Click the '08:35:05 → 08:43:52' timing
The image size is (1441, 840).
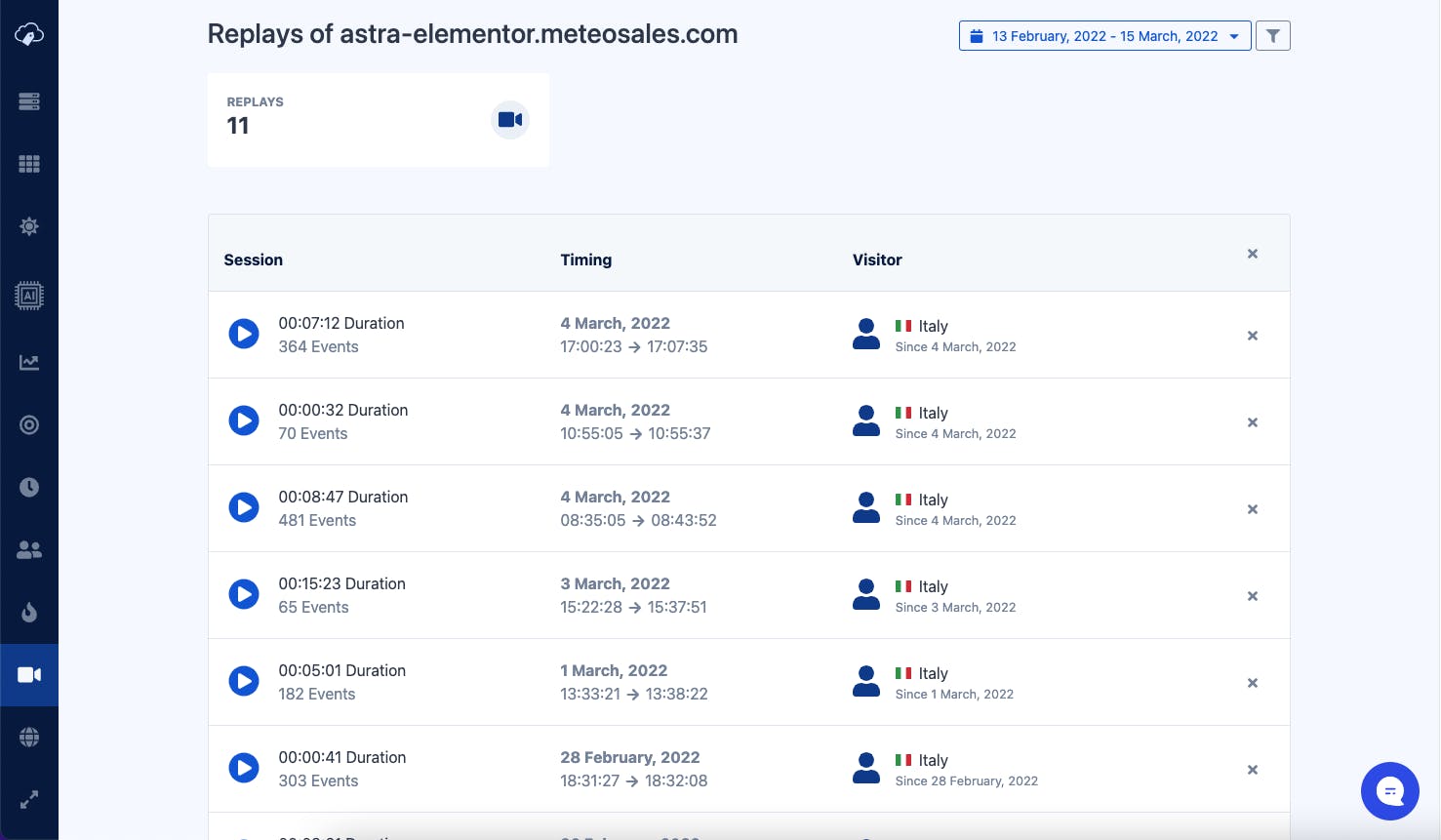(x=638, y=520)
